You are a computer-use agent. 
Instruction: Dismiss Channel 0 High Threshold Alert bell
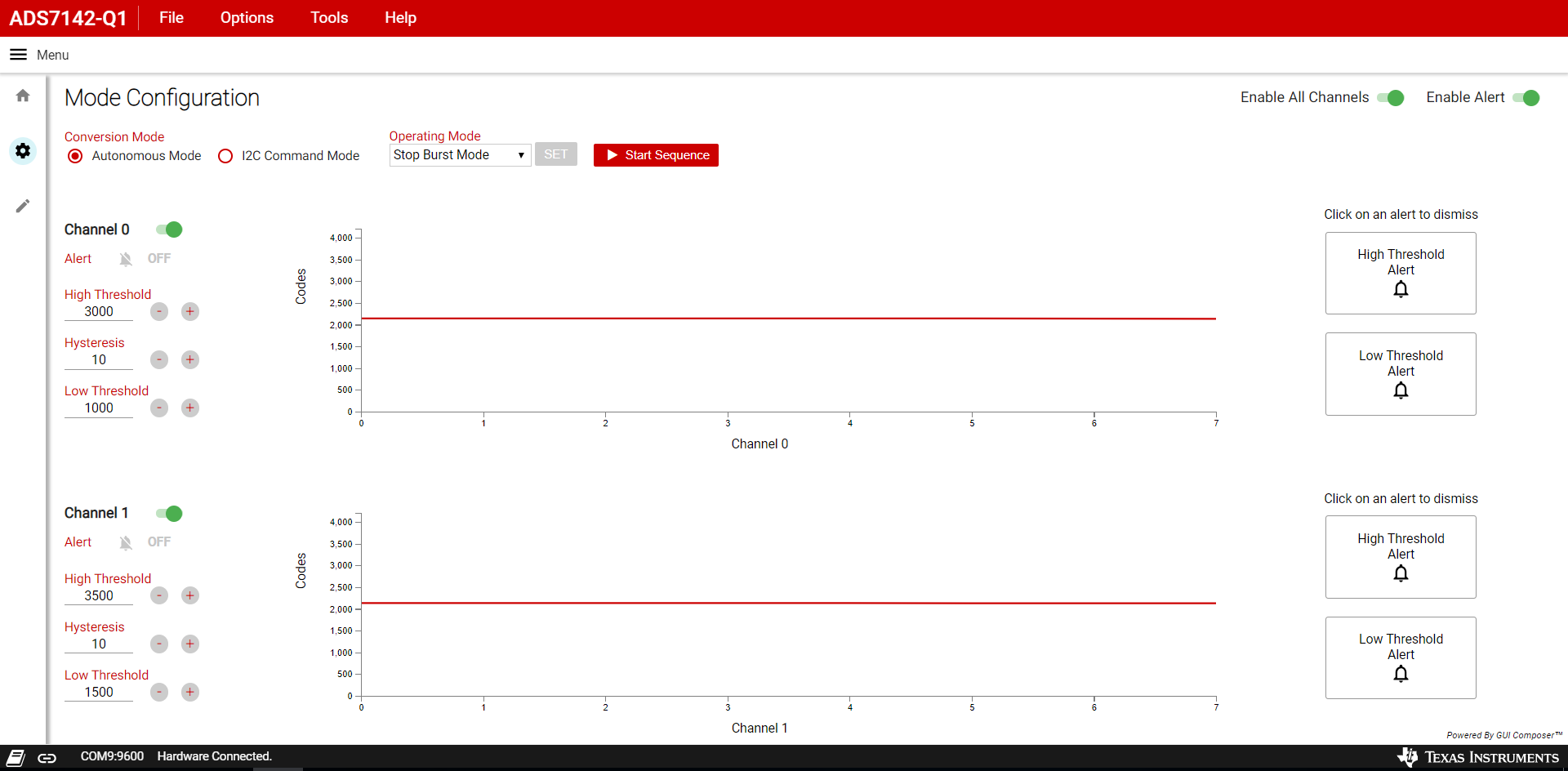coord(1401,289)
